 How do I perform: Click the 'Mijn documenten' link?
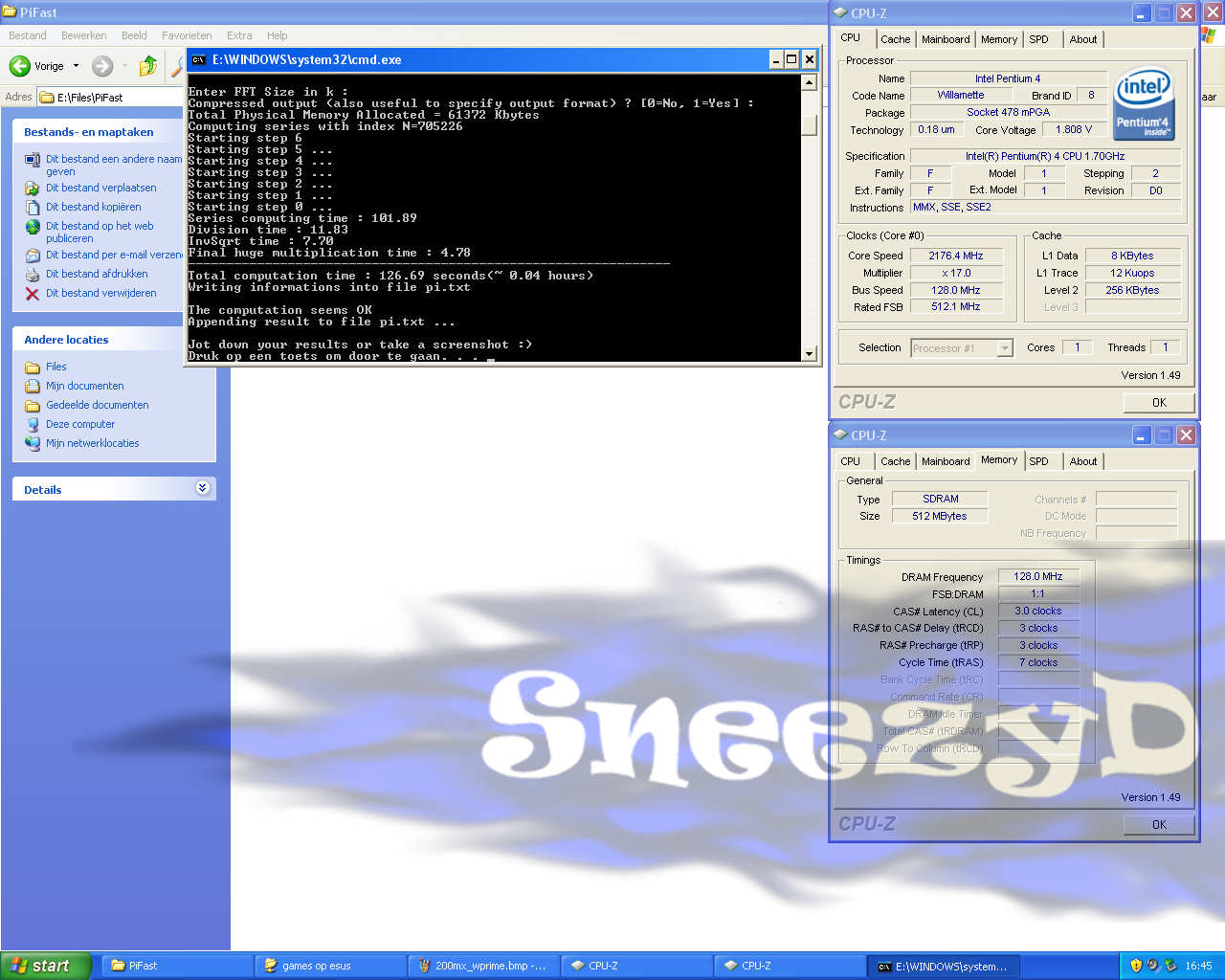click(x=85, y=386)
